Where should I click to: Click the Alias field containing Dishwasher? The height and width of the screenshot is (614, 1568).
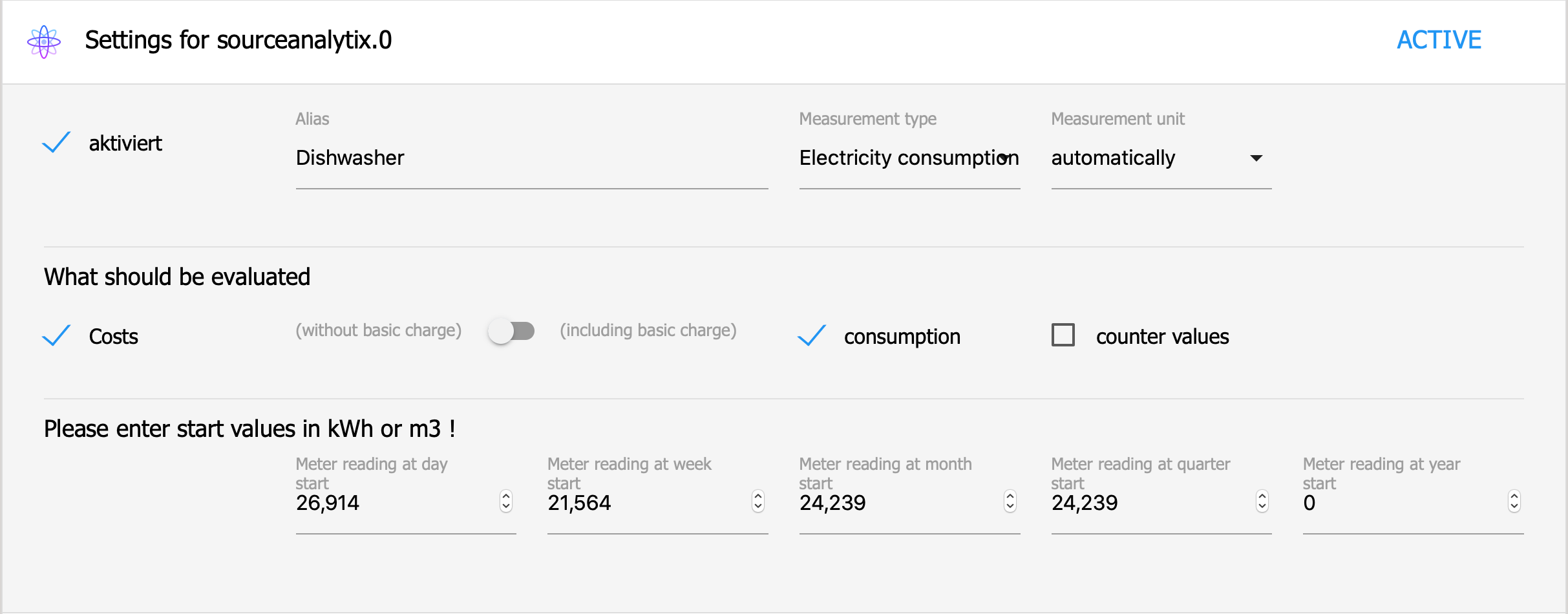point(531,158)
